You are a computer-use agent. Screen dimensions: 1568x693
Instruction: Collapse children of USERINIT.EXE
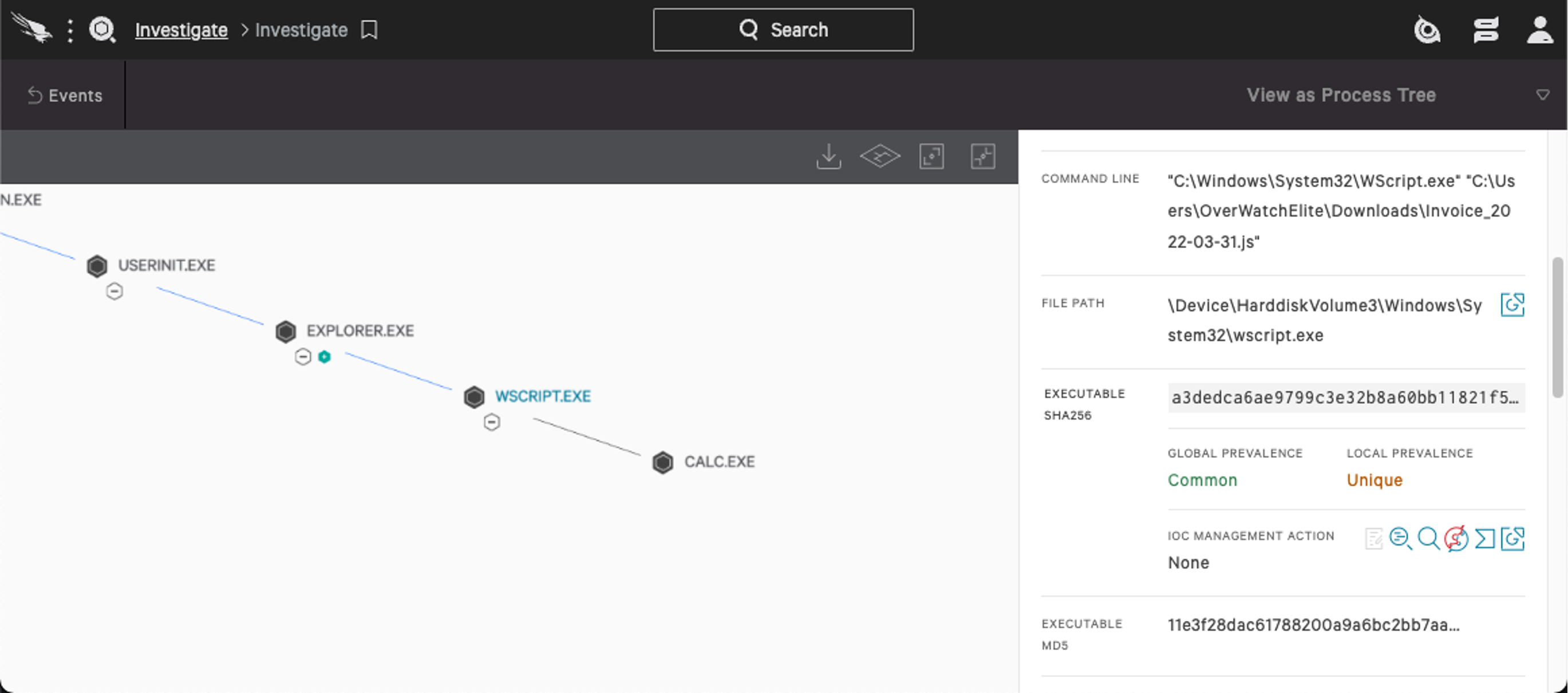(114, 291)
